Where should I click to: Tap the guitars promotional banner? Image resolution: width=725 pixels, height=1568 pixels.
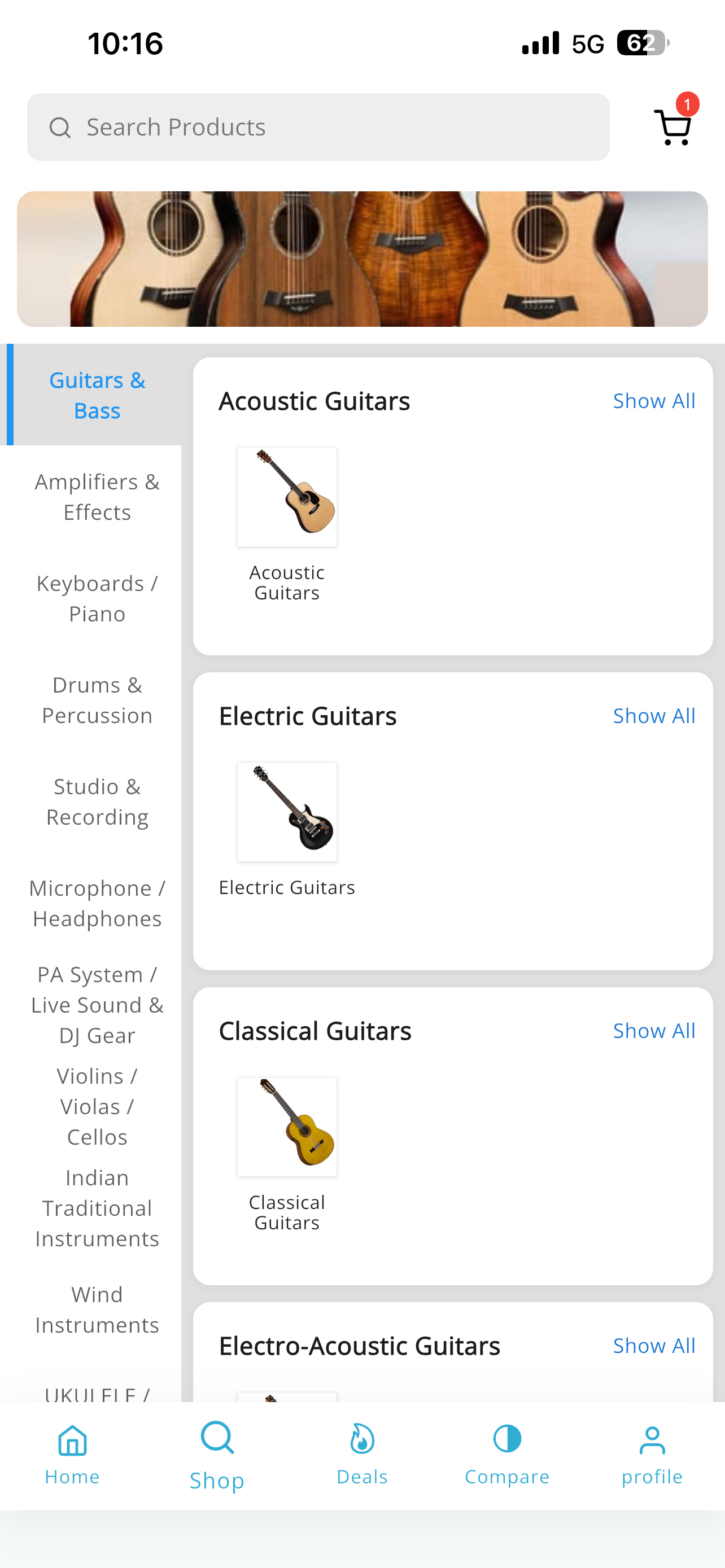(x=362, y=259)
